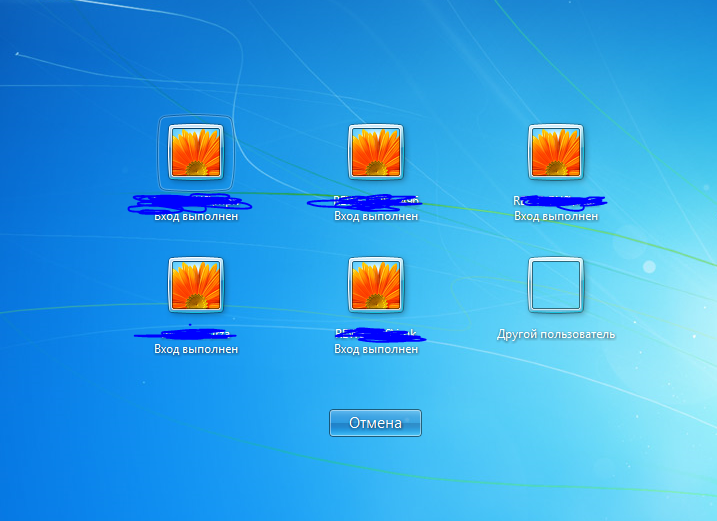Pick the top-right account's flower picture
This screenshot has height=521, width=717.
tap(556, 152)
